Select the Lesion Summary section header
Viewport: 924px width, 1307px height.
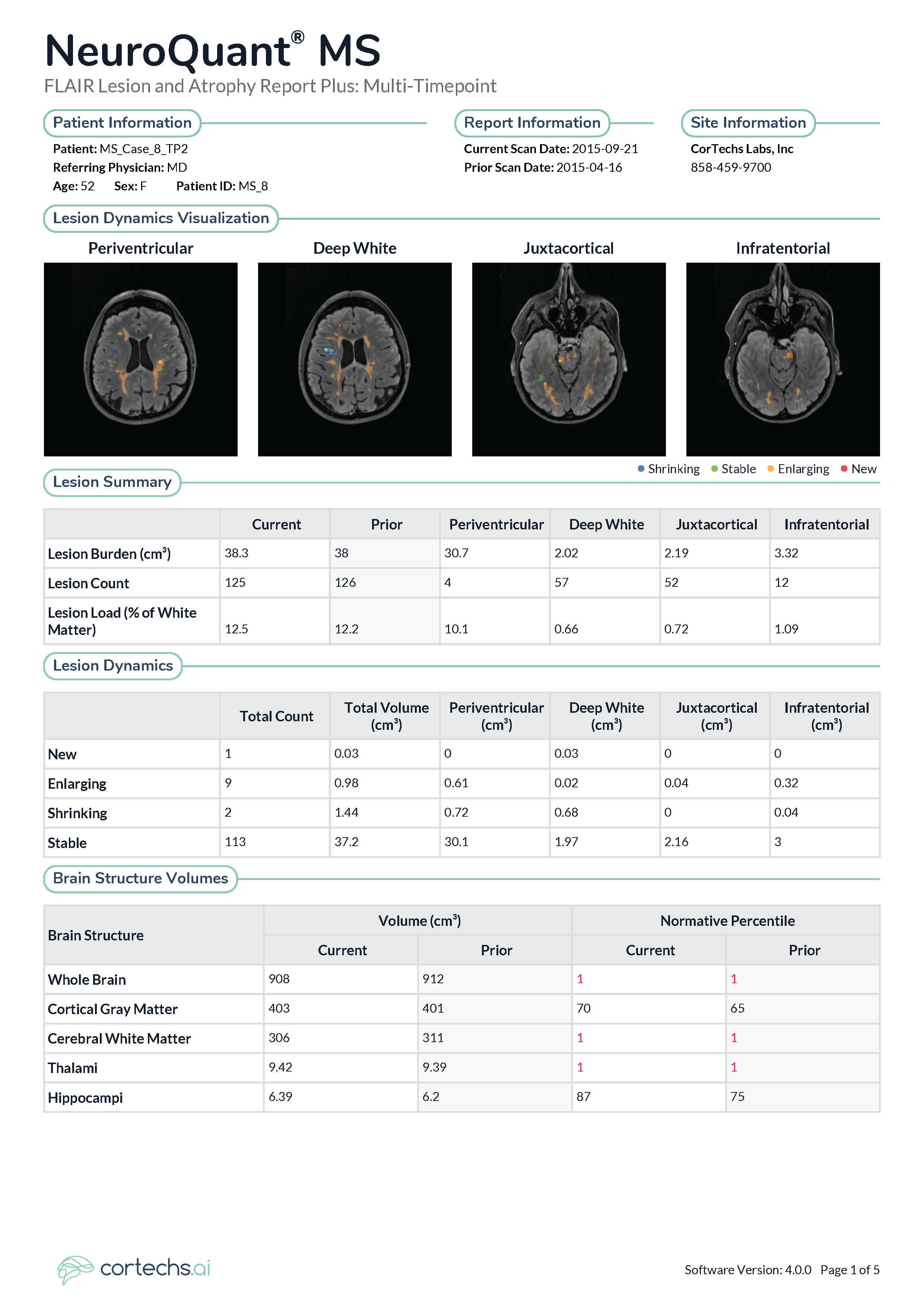[112, 482]
